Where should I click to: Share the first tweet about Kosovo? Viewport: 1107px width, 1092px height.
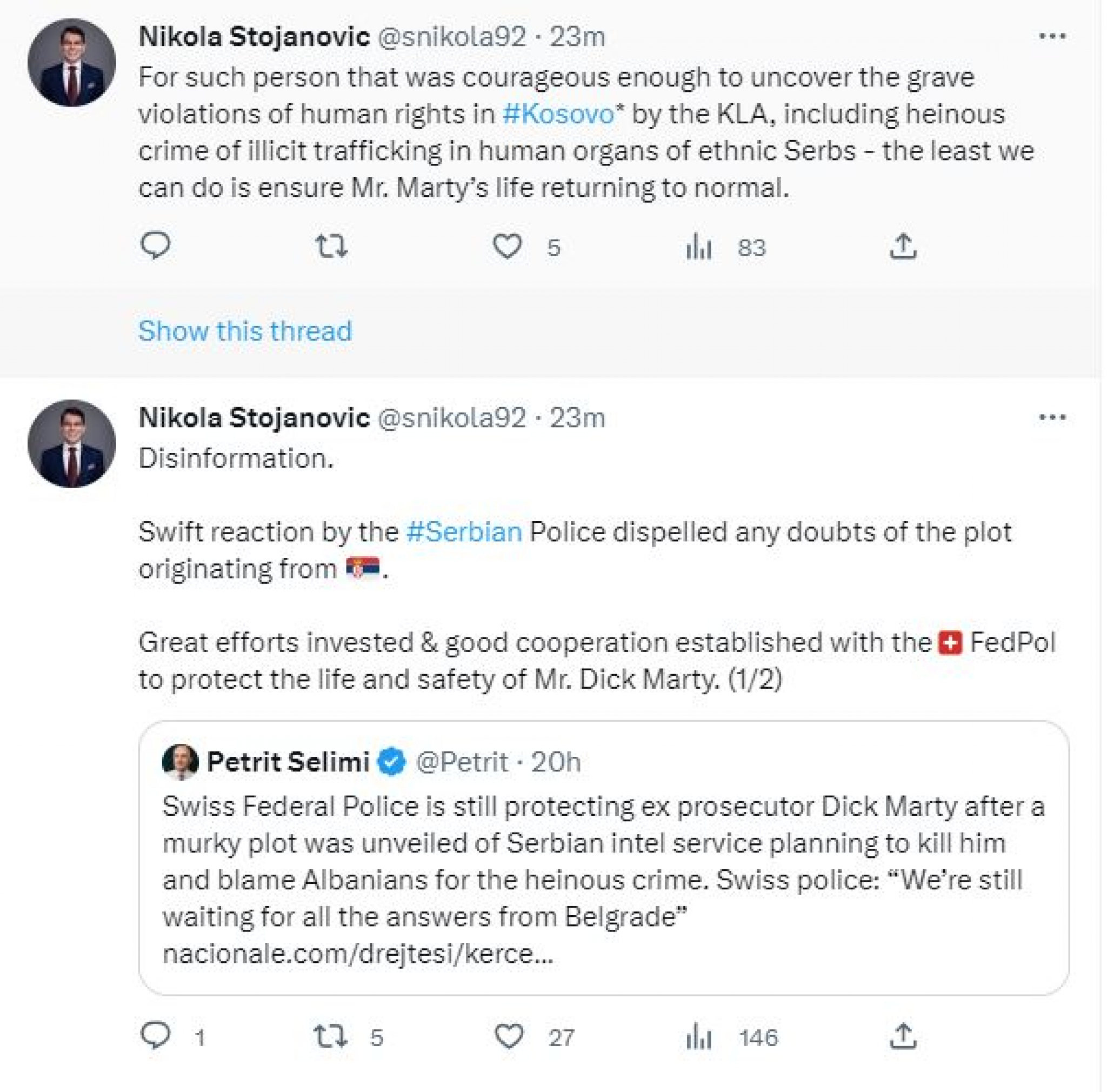tap(903, 247)
